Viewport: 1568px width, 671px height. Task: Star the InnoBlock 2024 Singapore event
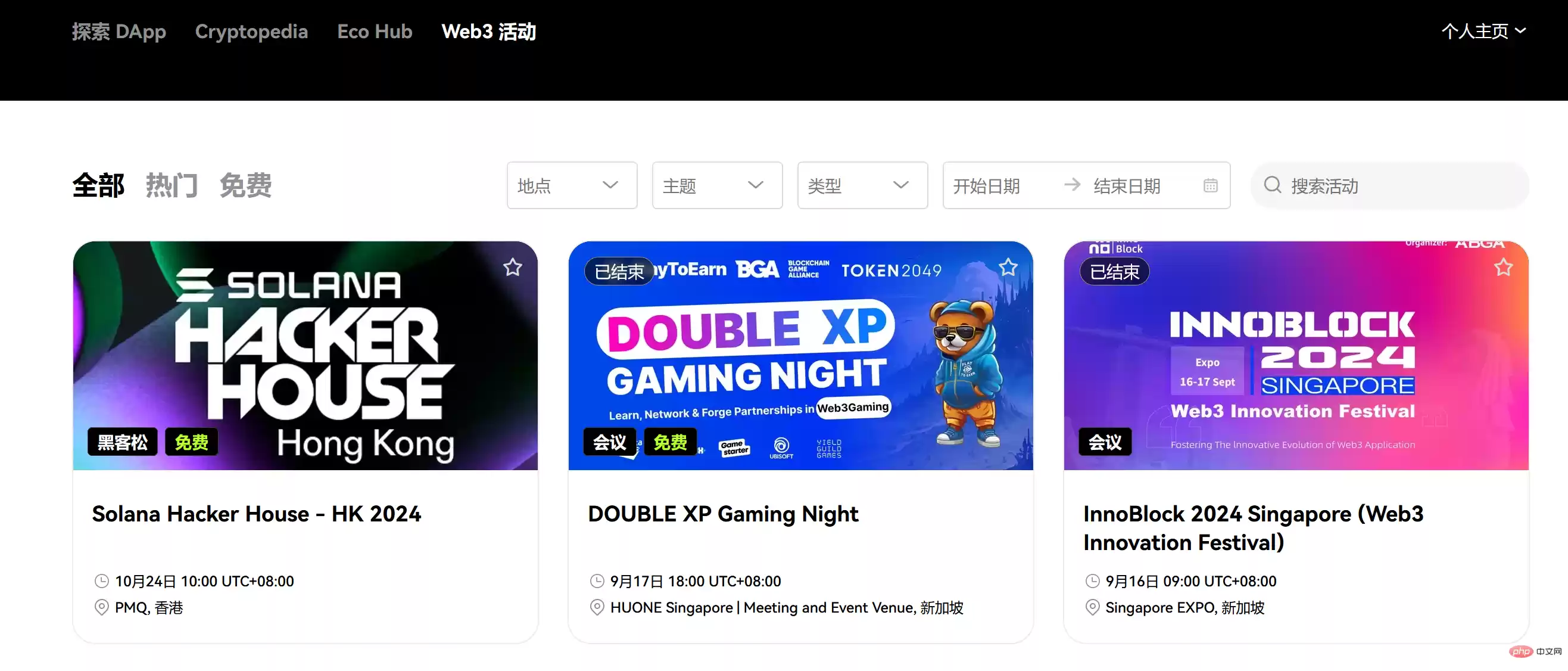tap(1504, 268)
